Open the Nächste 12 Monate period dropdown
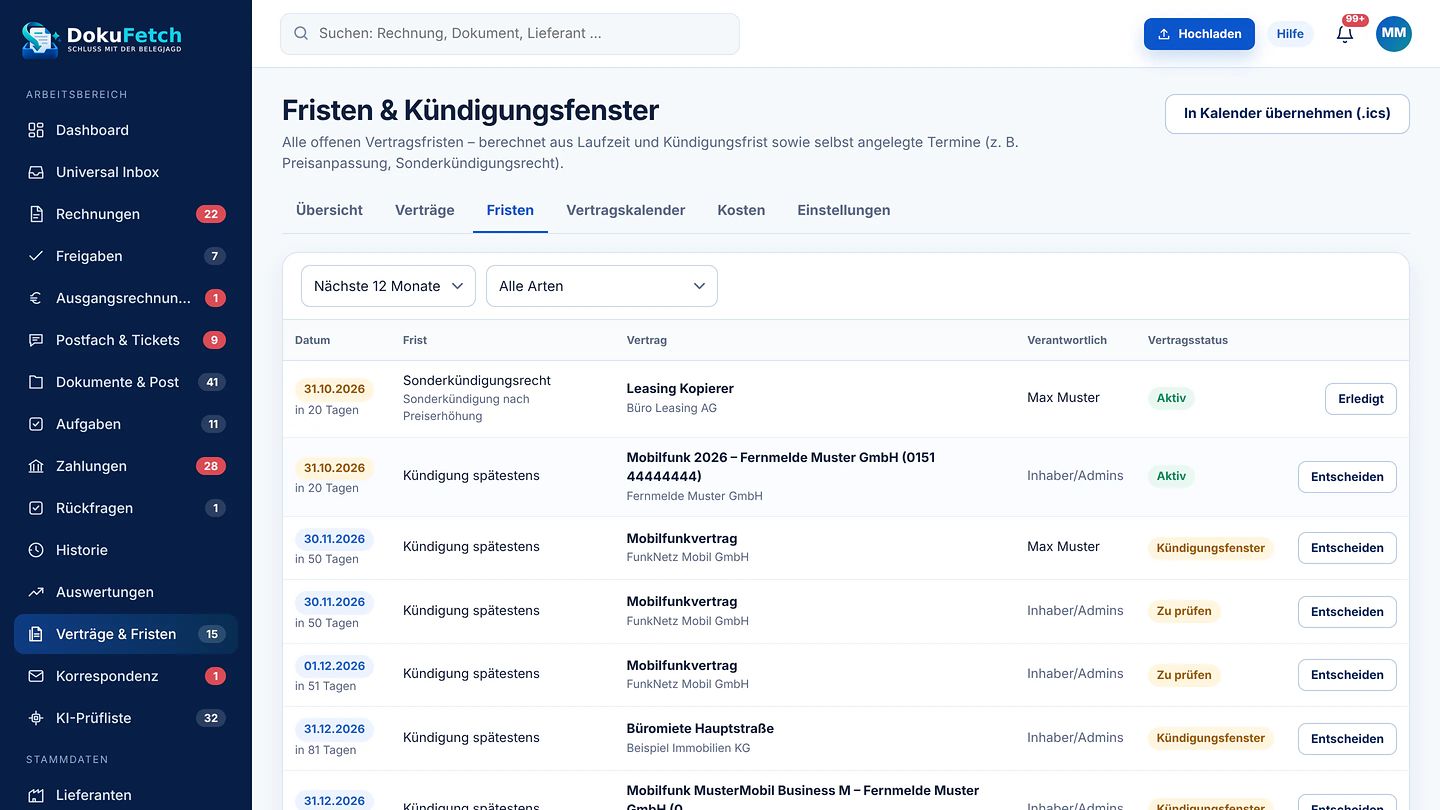The image size is (1440, 810). tap(388, 286)
